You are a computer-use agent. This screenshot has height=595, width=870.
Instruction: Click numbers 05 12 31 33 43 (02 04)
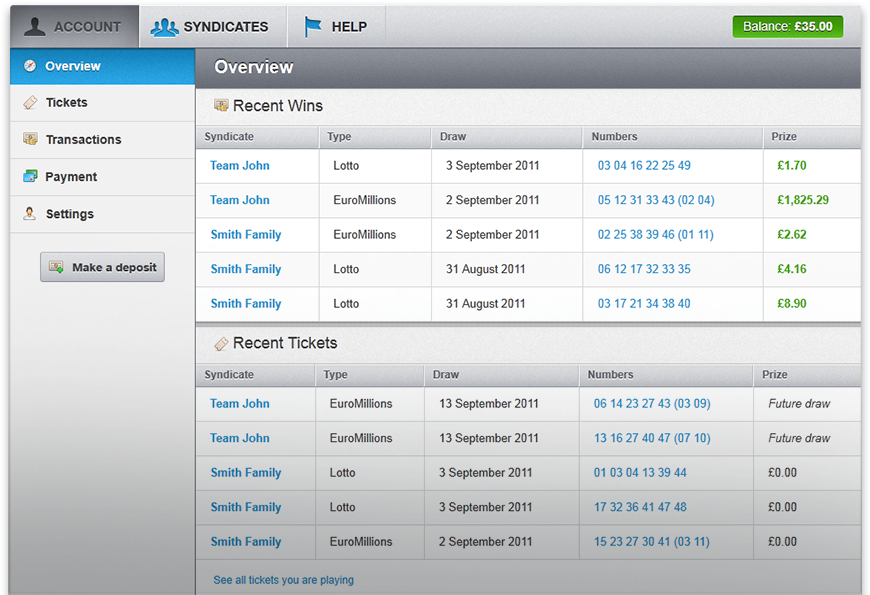point(656,200)
